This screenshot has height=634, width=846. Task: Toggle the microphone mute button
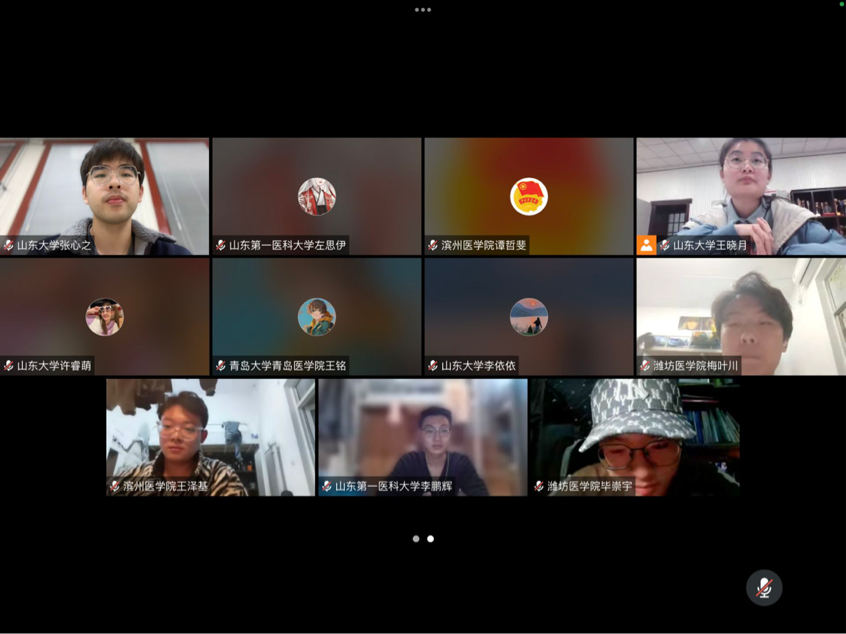764,588
